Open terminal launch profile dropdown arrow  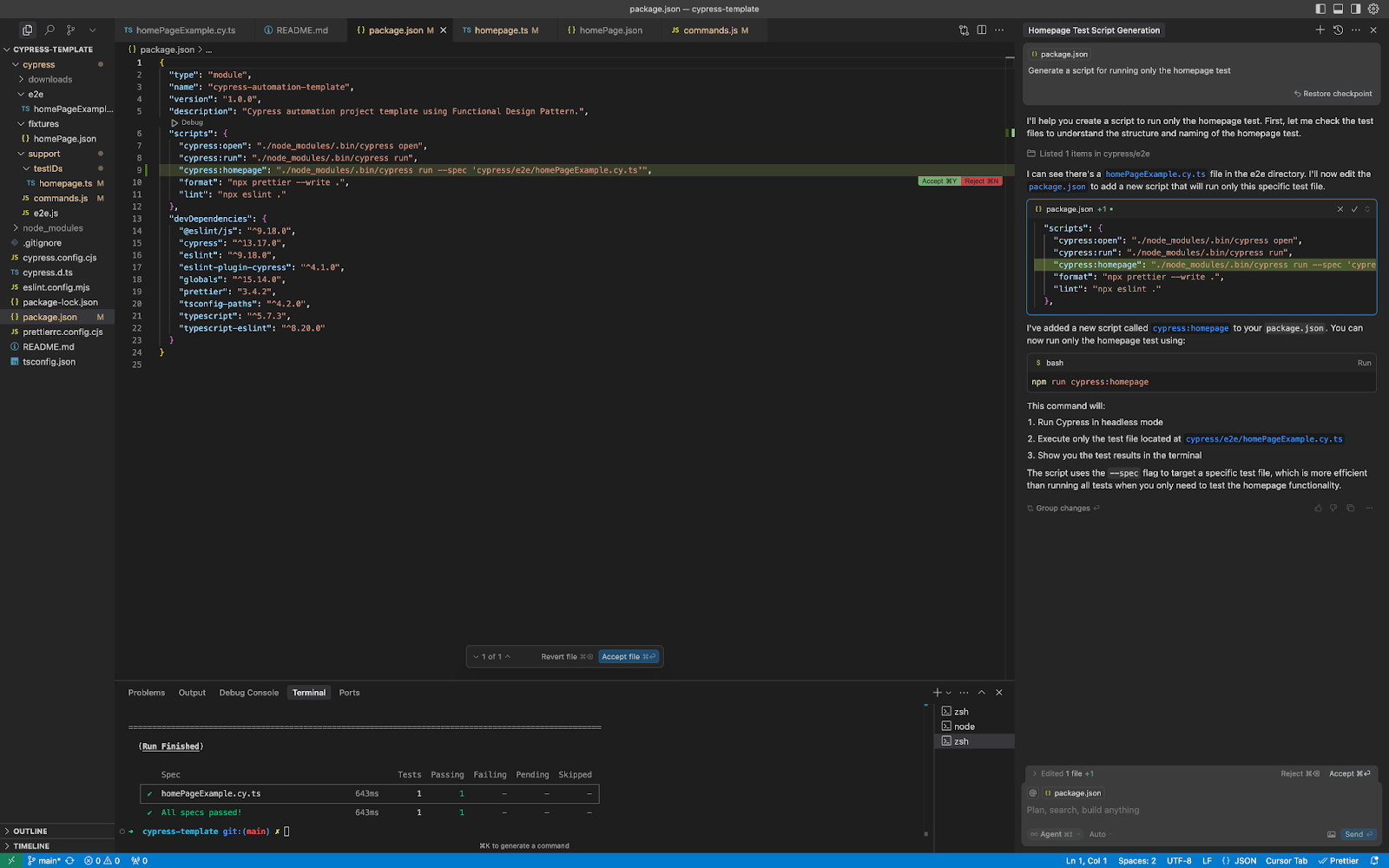click(949, 693)
